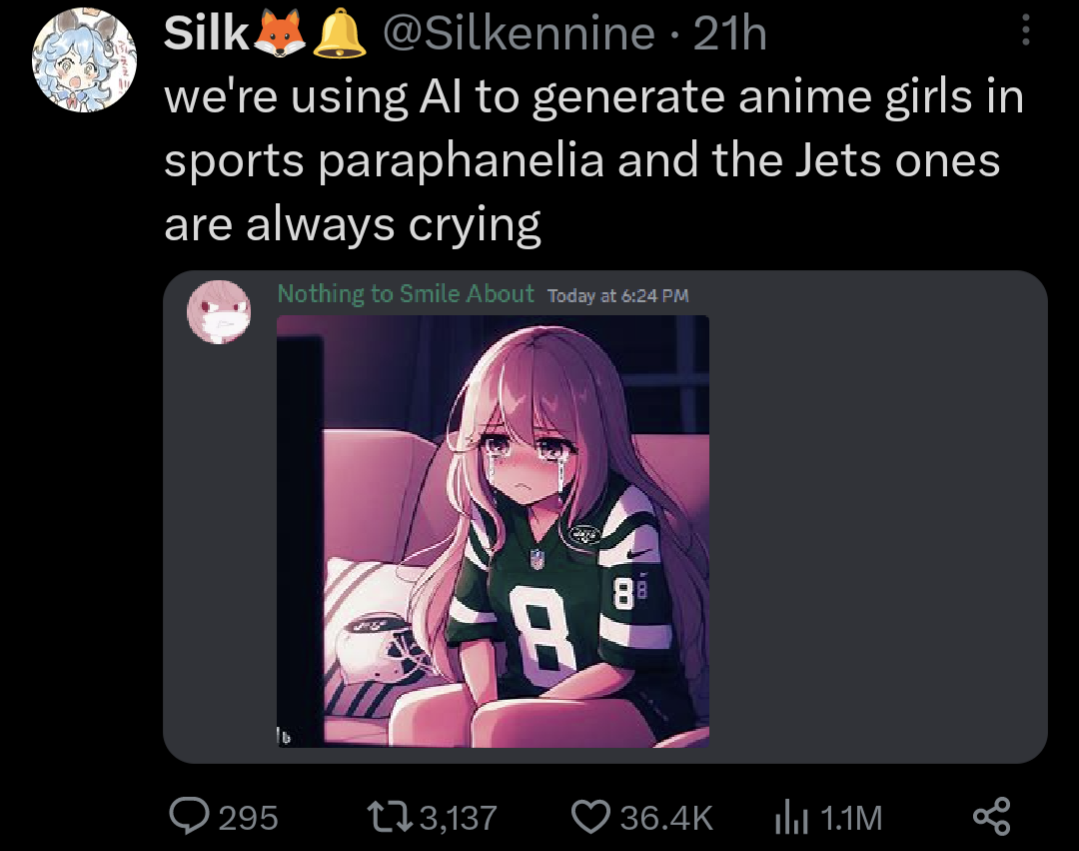This screenshot has width=1079, height=851.
Task: Click the share icon on the tweet
Action: click(992, 817)
